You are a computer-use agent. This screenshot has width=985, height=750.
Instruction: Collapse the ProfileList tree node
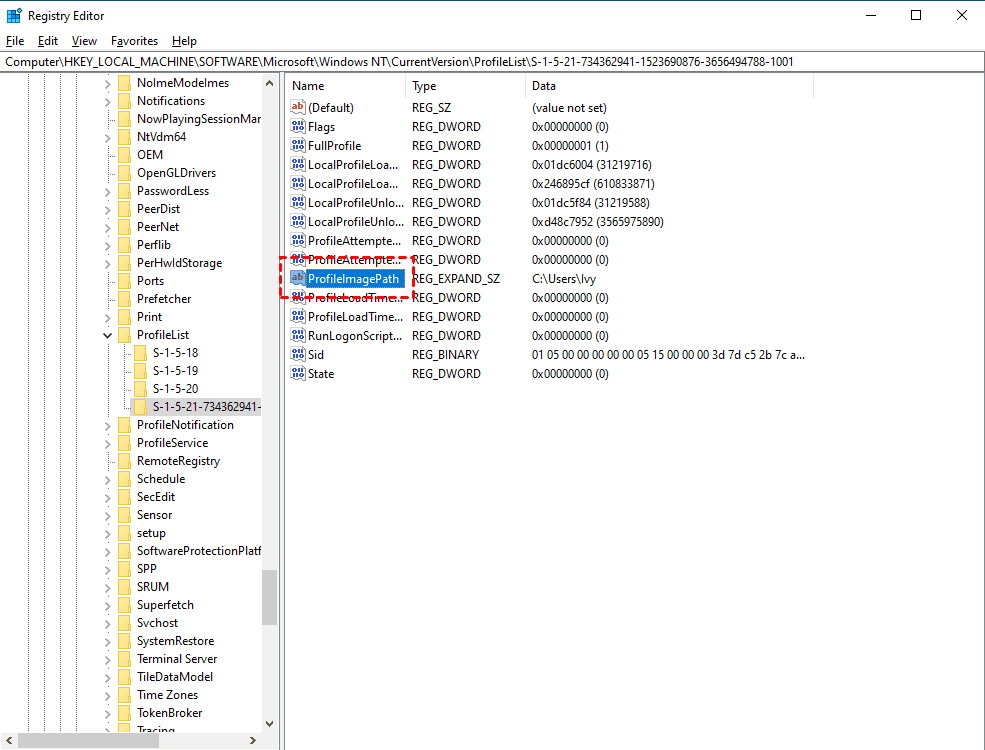coord(107,335)
